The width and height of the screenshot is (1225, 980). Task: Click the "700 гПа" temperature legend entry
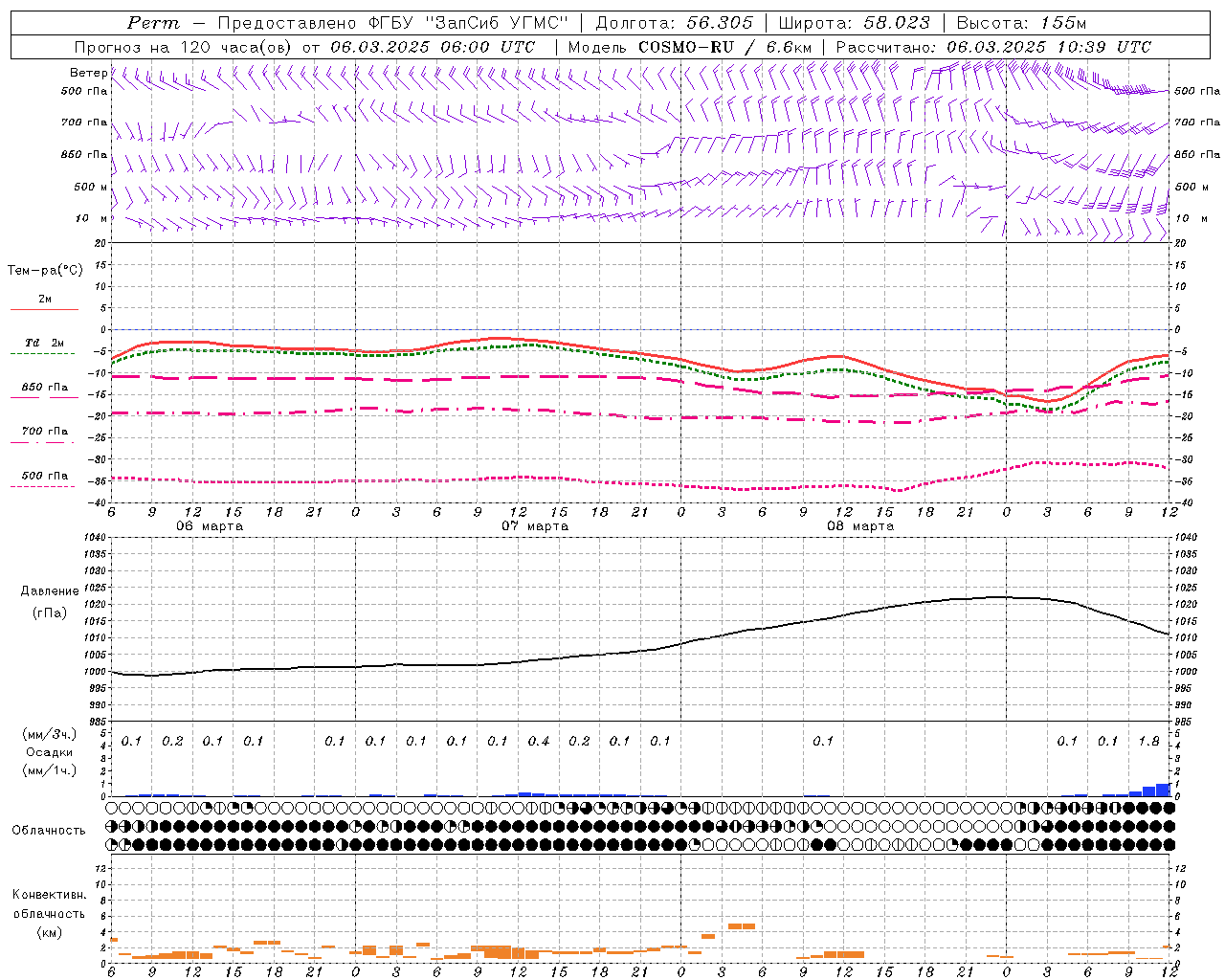[x=44, y=432]
